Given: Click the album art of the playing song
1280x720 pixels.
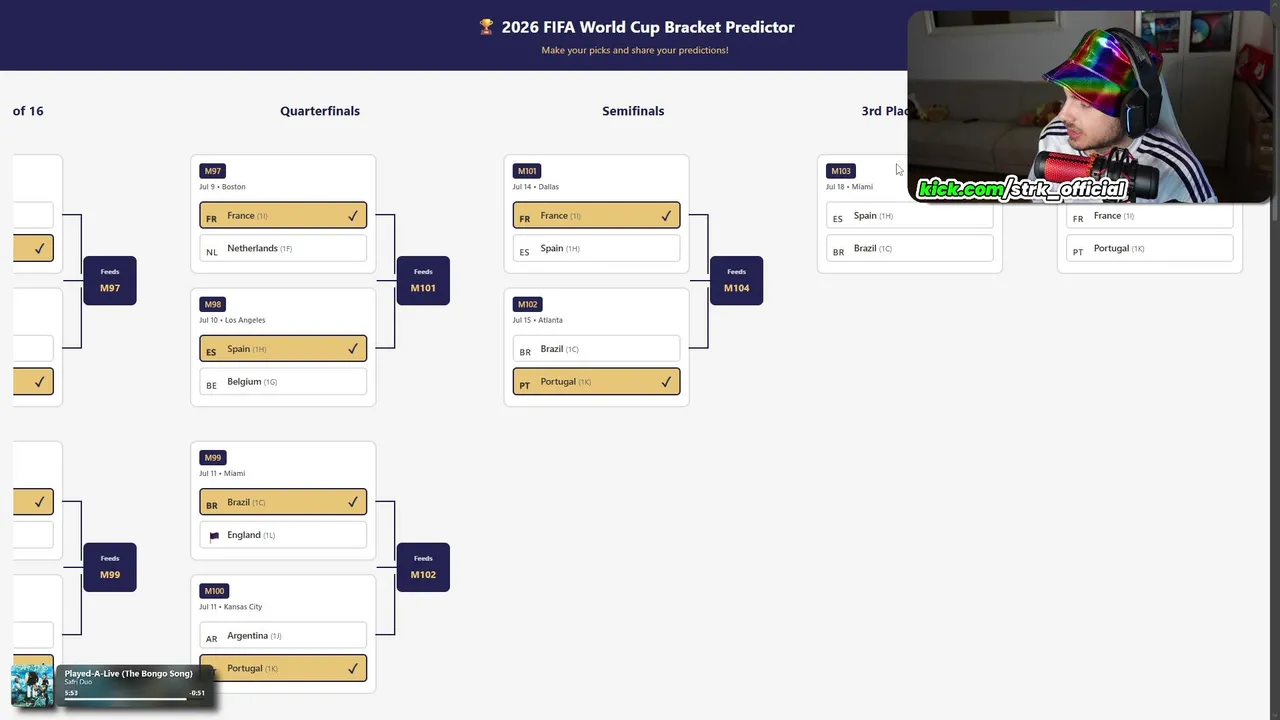Looking at the screenshot, I should 32,686.
